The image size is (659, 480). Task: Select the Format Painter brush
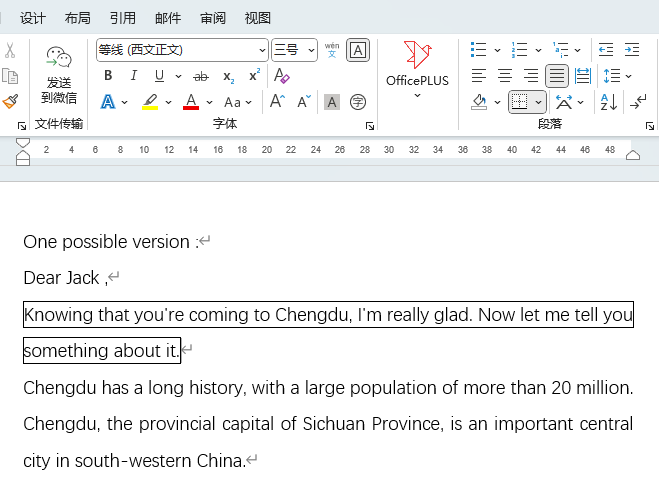tap(10, 101)
